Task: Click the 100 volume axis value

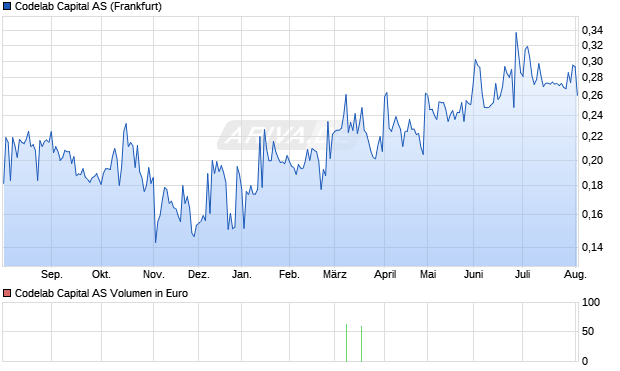Action: (591, 303)
